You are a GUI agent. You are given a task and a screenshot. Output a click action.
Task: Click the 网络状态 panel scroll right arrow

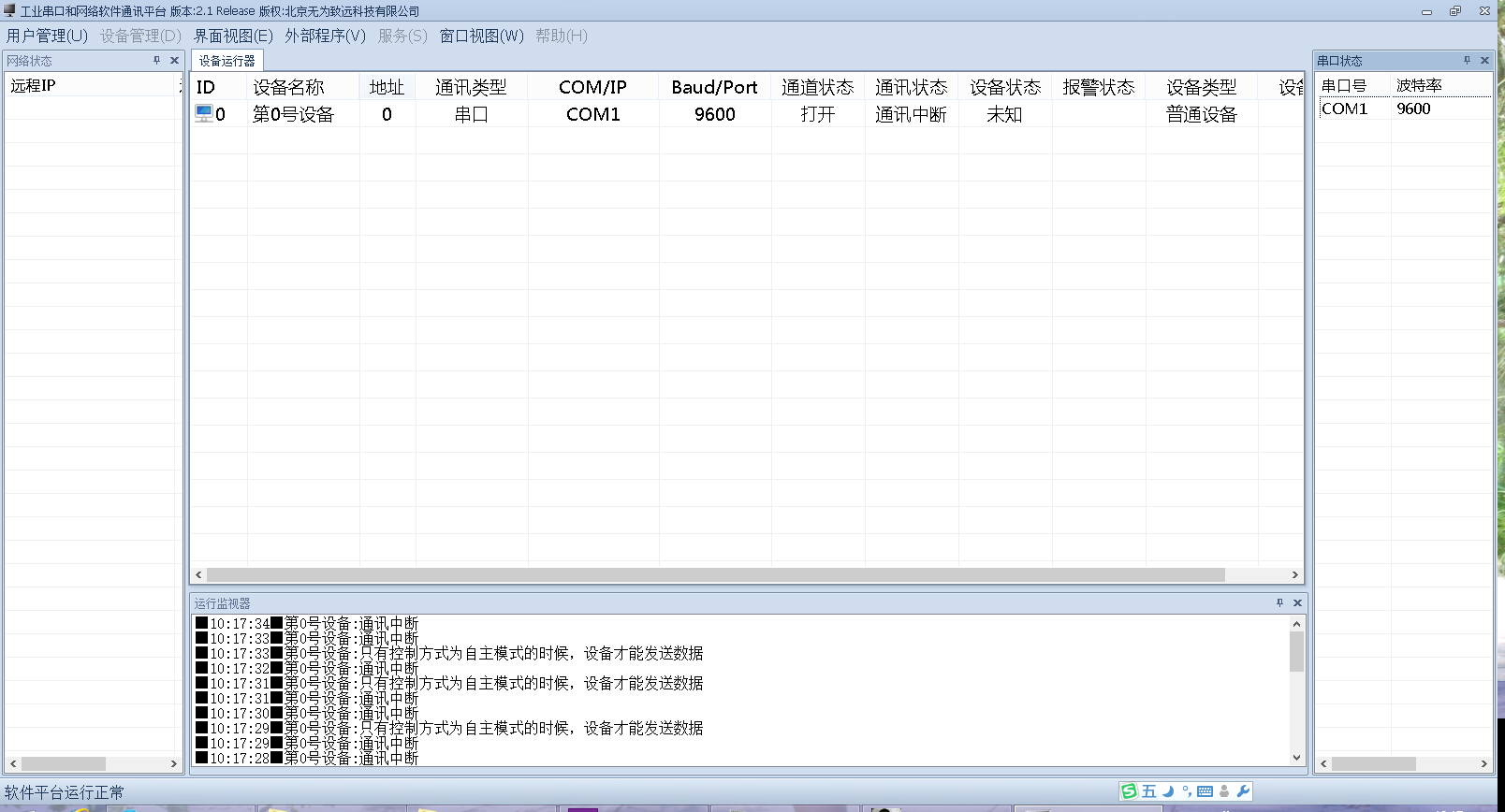click(x=174, y=763)
